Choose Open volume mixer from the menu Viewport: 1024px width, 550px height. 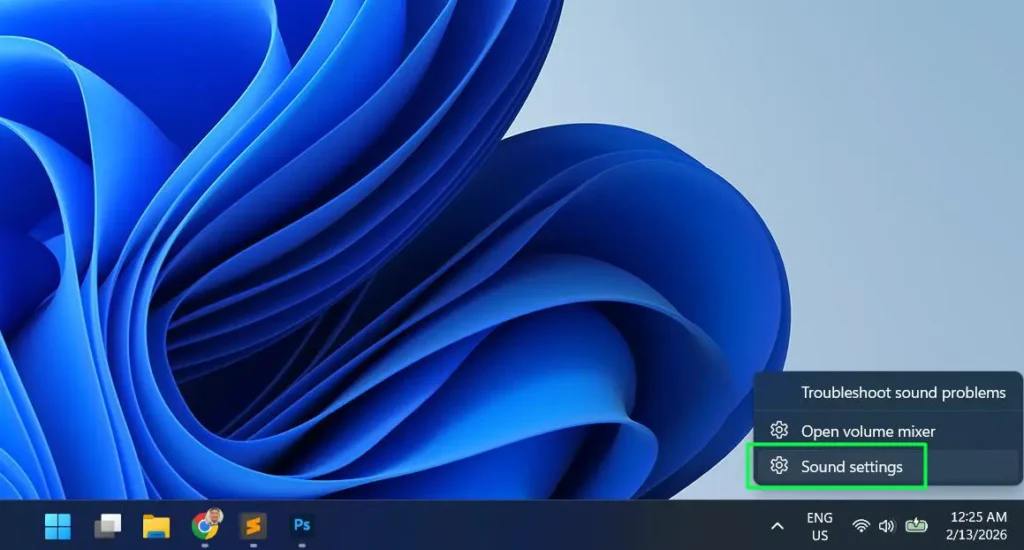coord(889,431)
